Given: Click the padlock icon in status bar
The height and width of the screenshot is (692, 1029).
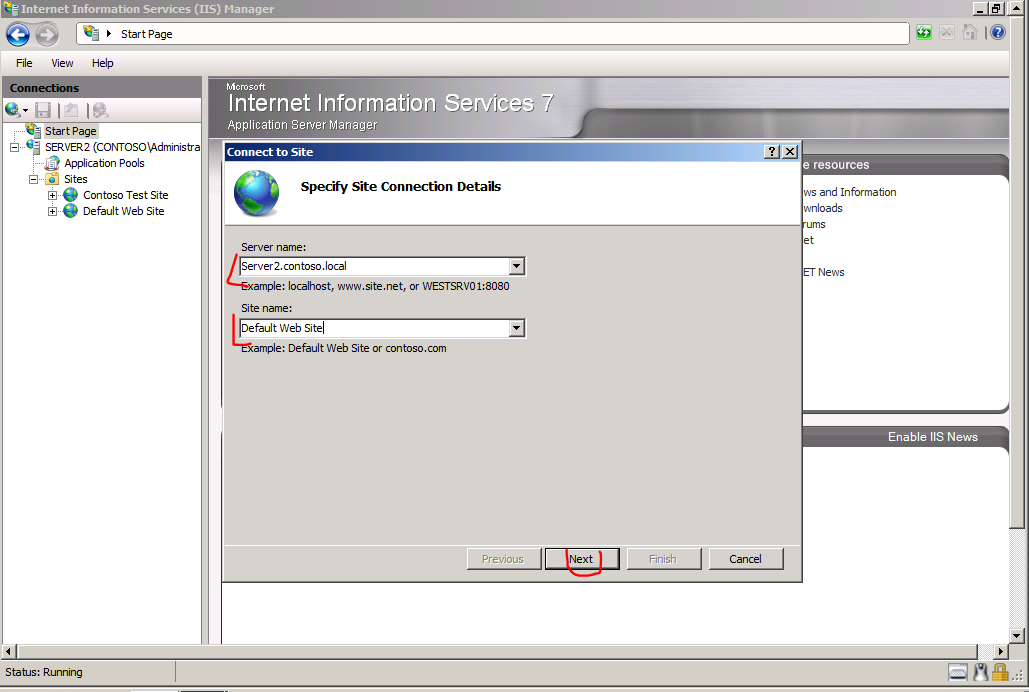Looking at the screenshot, I should 1000,672.
